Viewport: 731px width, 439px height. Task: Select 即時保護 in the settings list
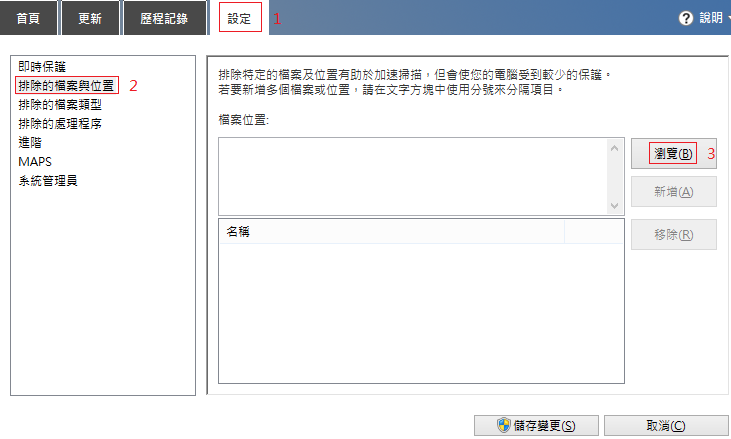click(42, 67)
